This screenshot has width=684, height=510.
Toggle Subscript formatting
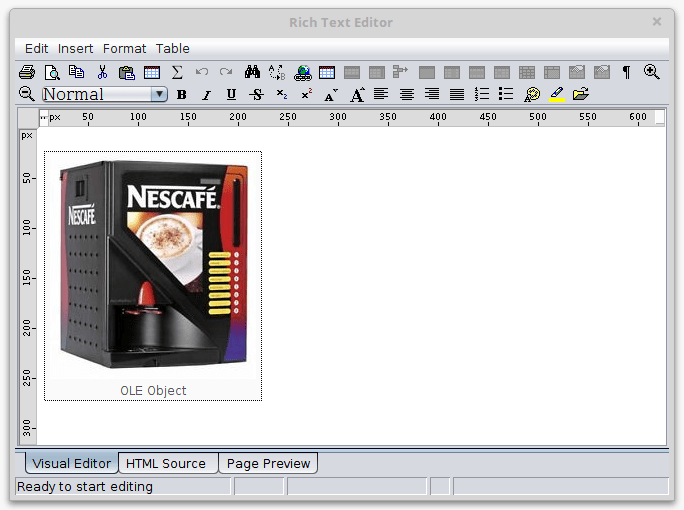point(282,95)
